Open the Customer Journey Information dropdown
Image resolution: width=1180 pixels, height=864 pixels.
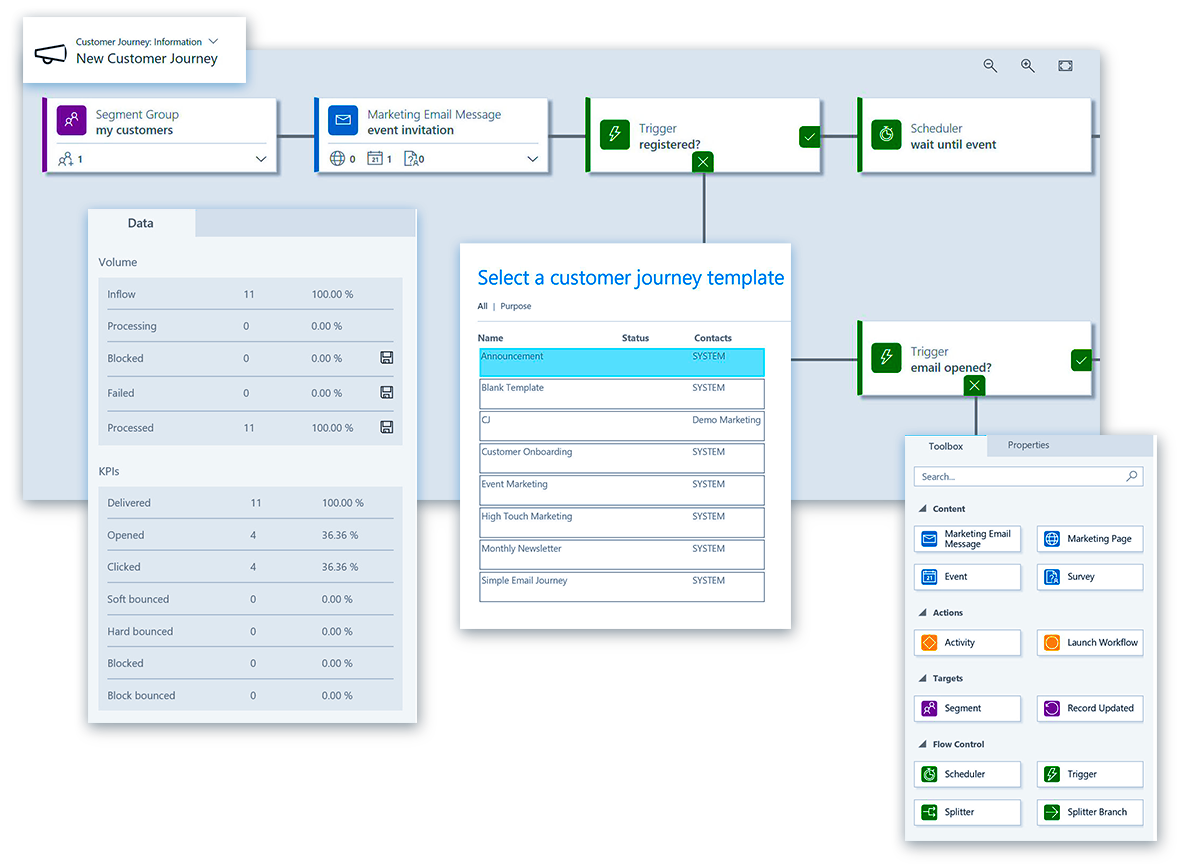(213, 42)
